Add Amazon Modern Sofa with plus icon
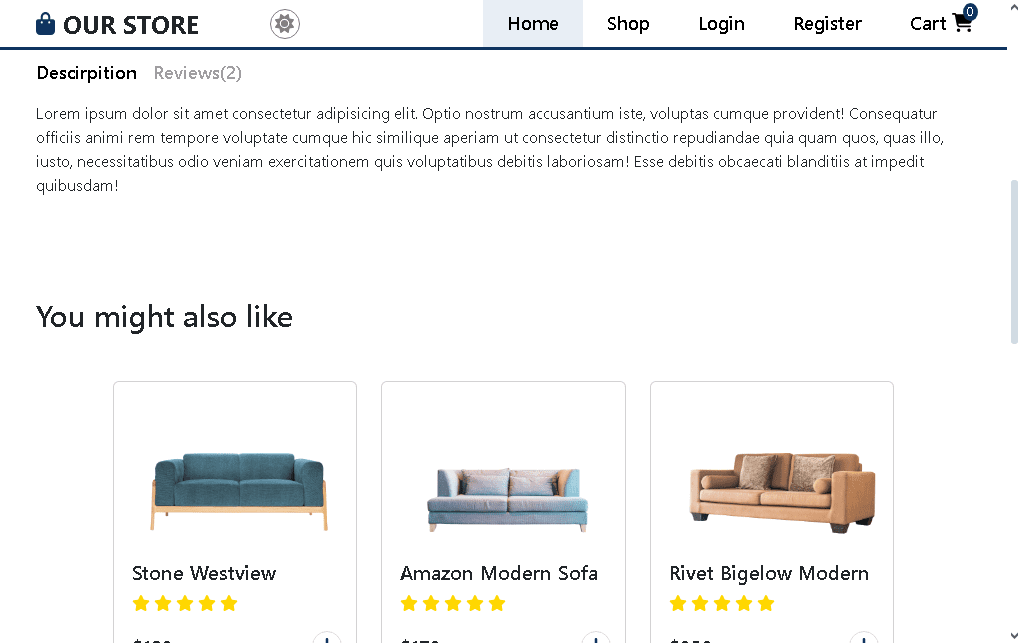This screenshot has width=1022, height=643. tap(595, 639)
